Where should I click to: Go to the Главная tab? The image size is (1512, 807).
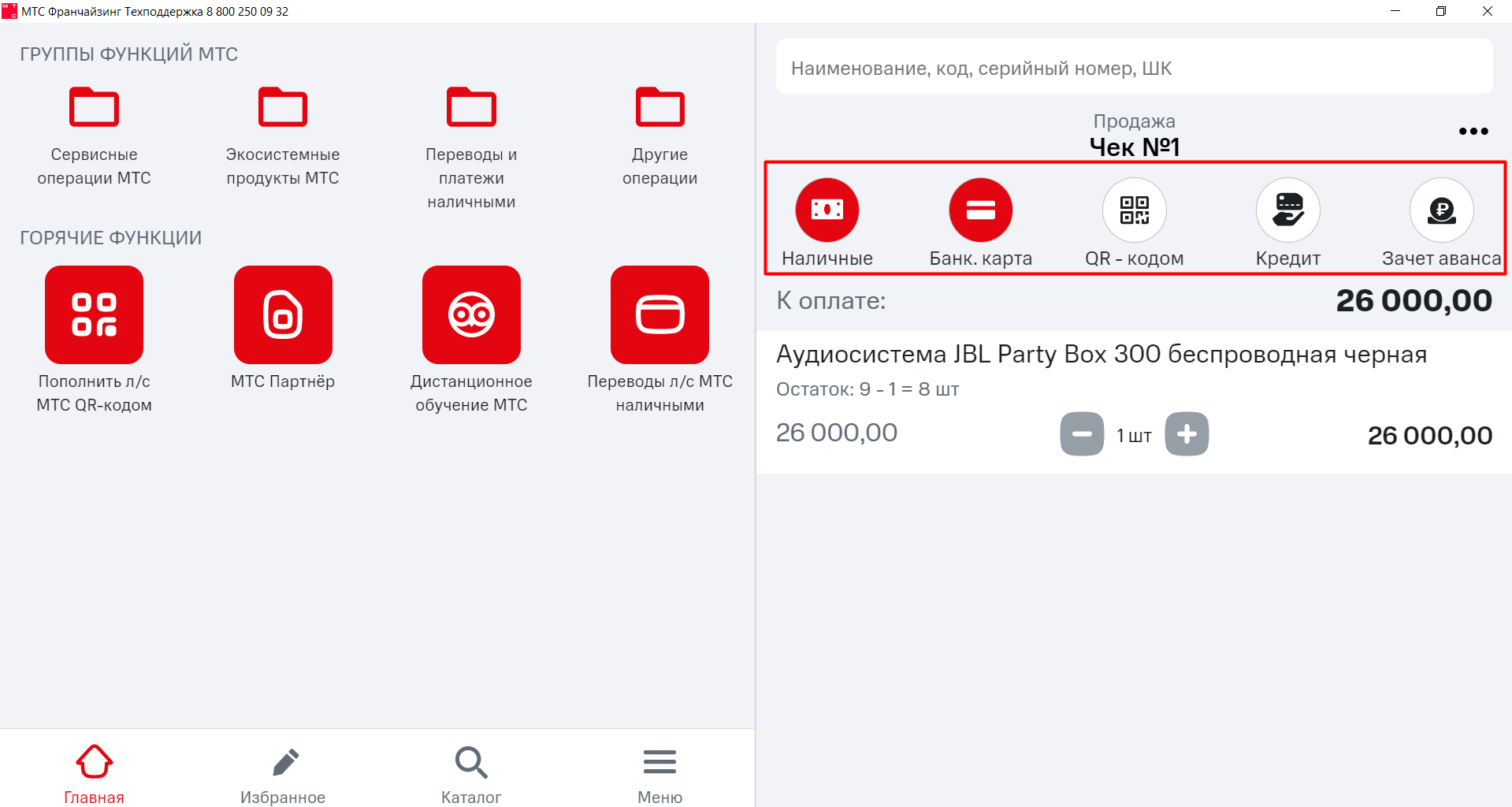[x=94, y=775]
